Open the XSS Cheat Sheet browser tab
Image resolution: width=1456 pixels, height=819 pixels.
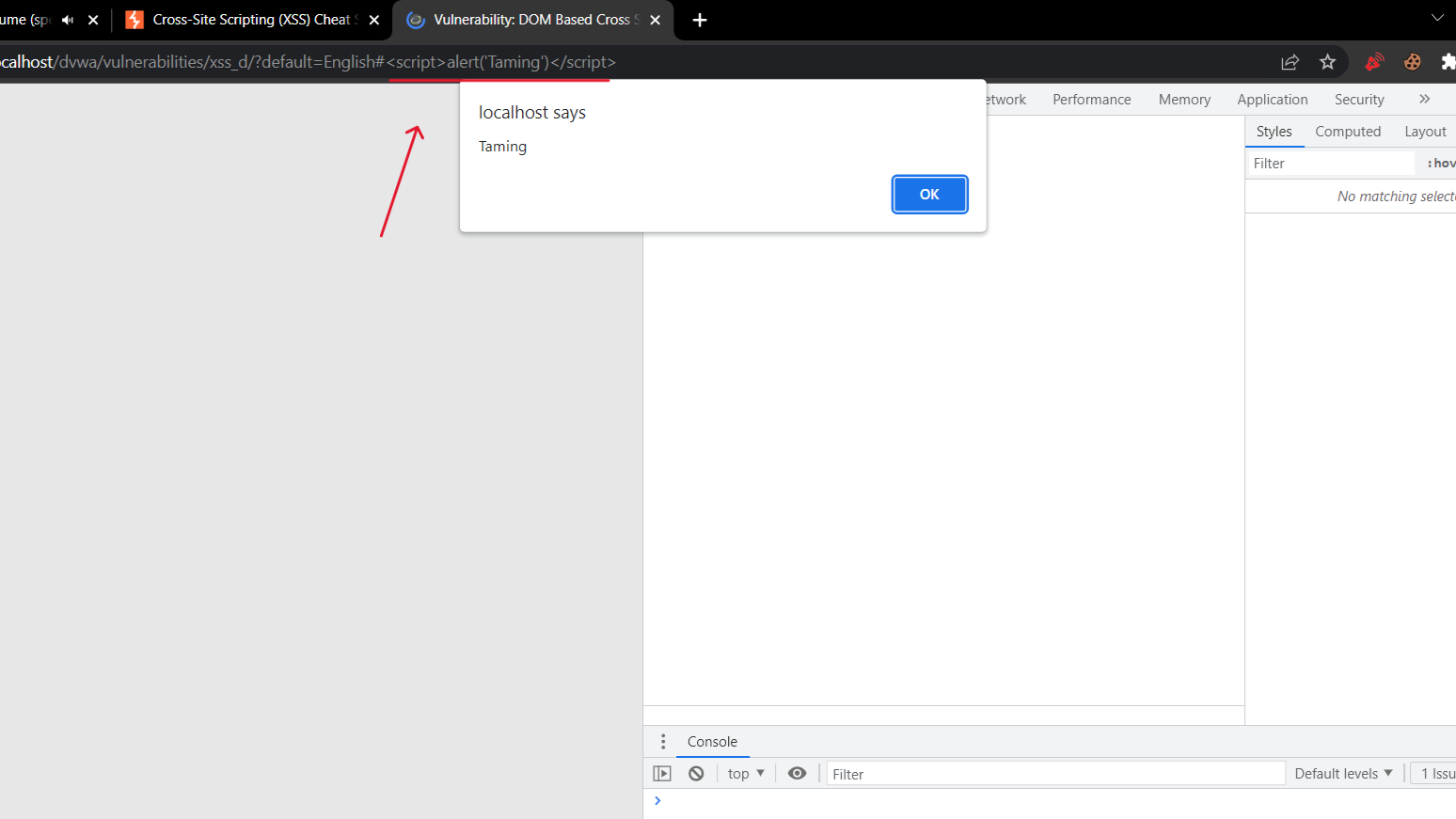[x=249, y=19]
